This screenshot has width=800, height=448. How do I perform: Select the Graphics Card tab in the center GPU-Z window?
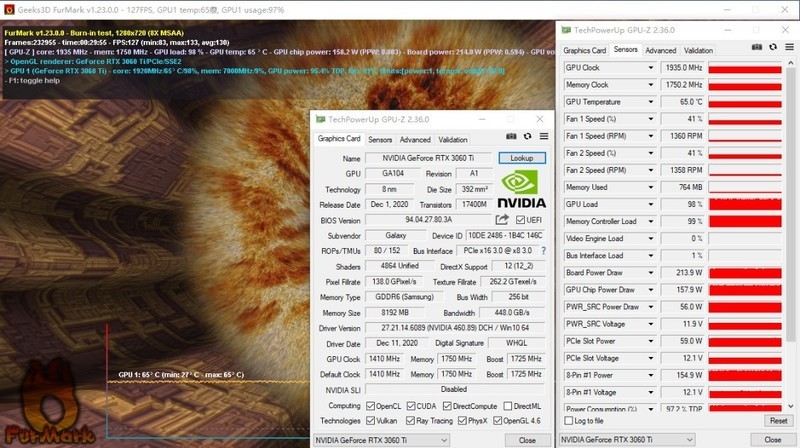339,139
